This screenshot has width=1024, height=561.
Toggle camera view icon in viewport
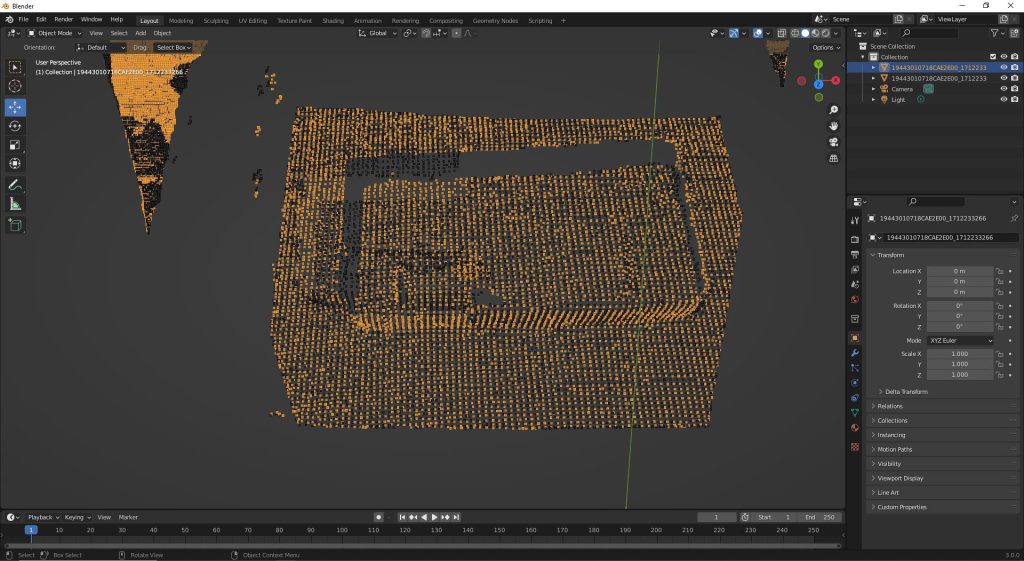[x=834, y=142]
